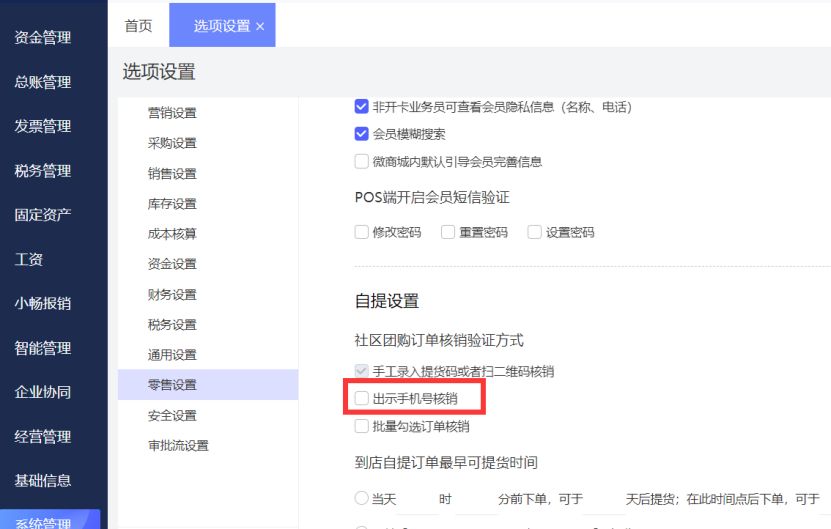The width and height of the screenshot is (831, 529).
Task: Close the 选项设置 tab
Action: point(260,27)
